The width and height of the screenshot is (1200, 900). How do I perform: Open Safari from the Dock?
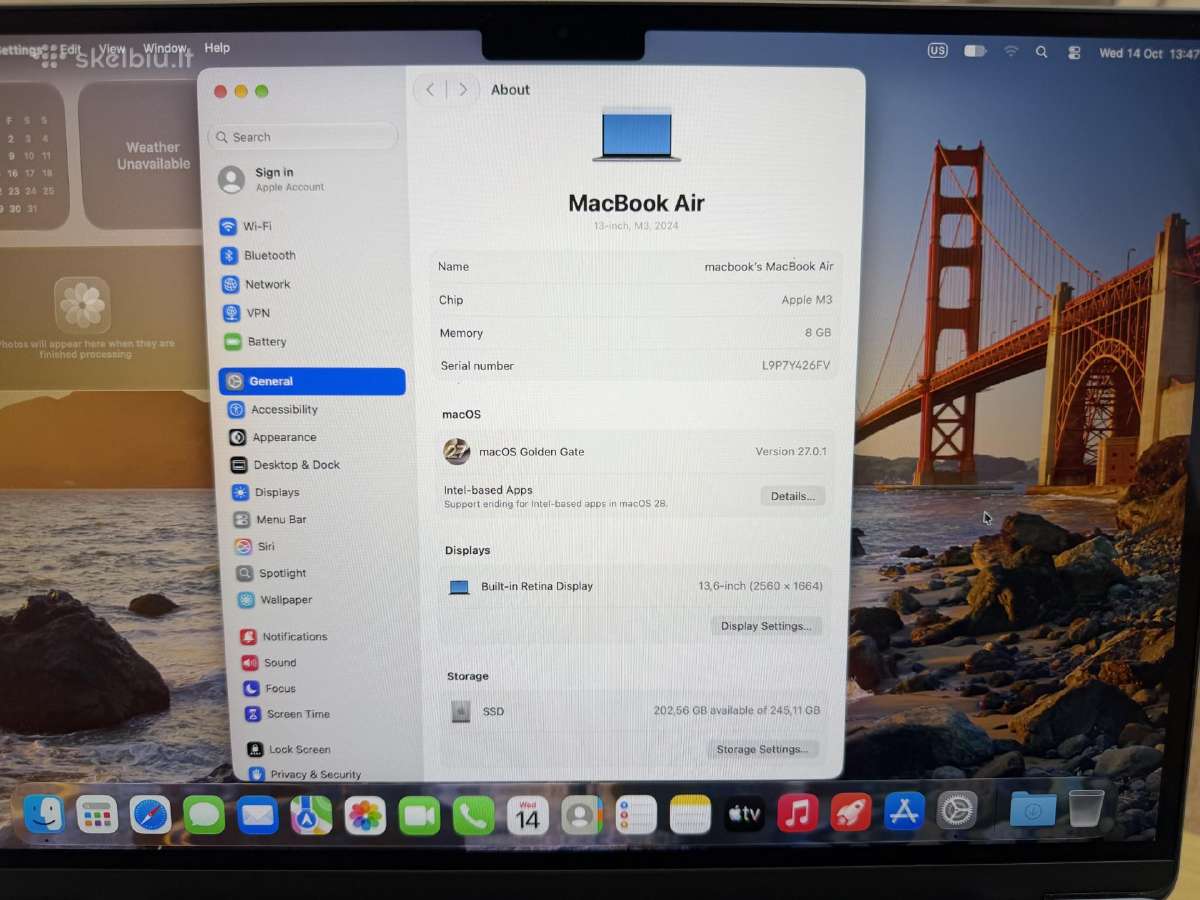[x=150, y=815]
